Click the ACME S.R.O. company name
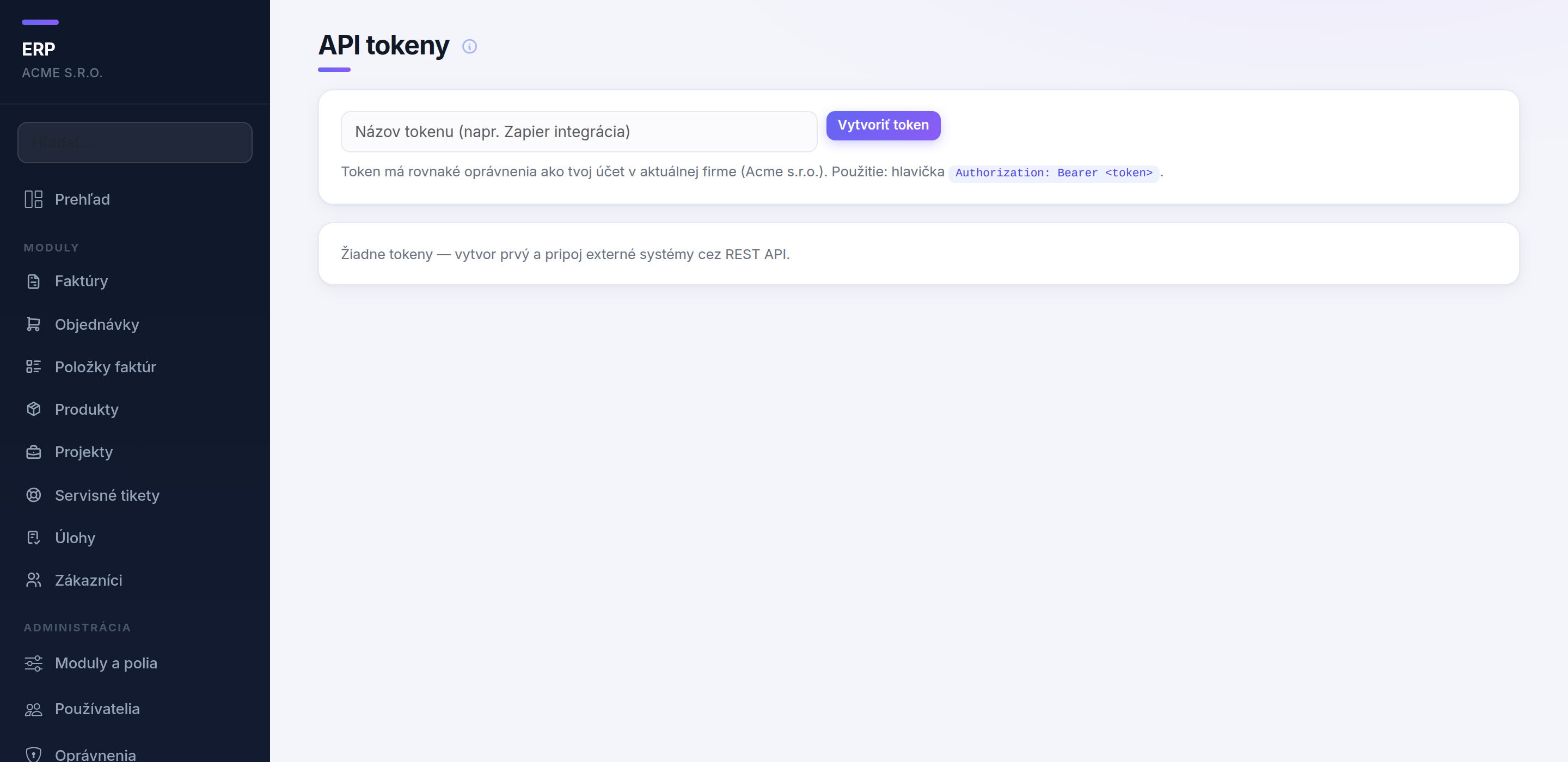The height and width of the screenshot is (762, 1568). coord(62,73)
